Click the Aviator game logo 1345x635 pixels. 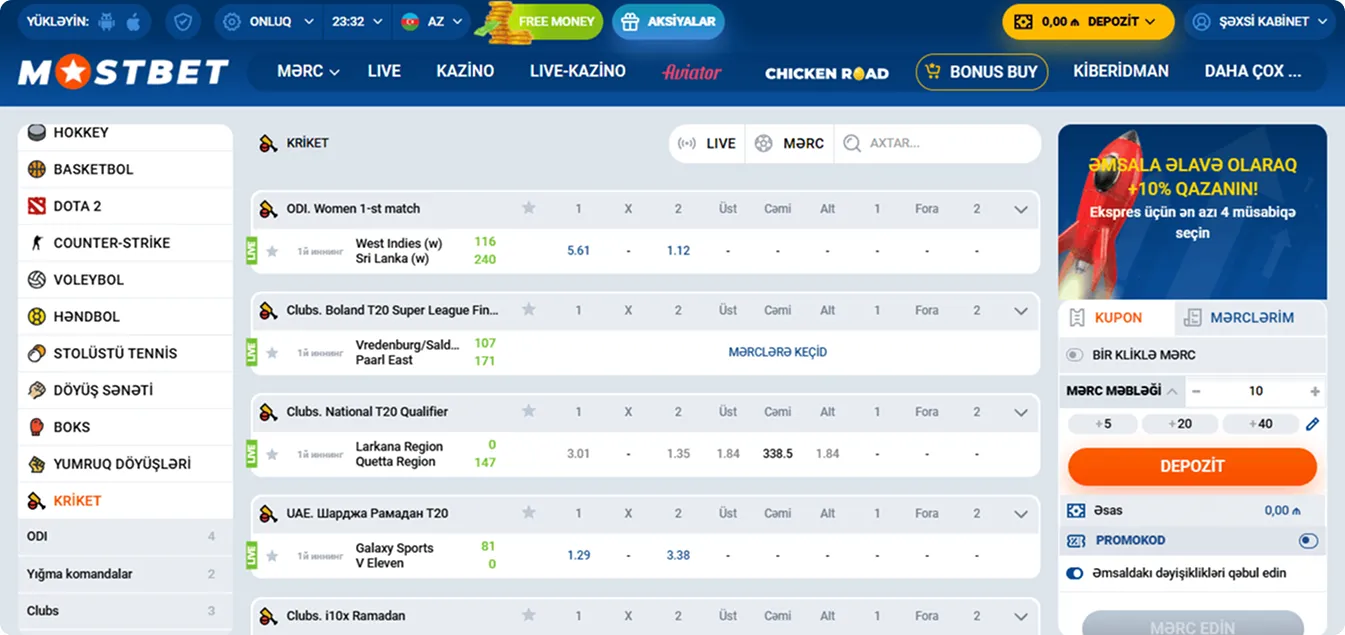point(691,72)
